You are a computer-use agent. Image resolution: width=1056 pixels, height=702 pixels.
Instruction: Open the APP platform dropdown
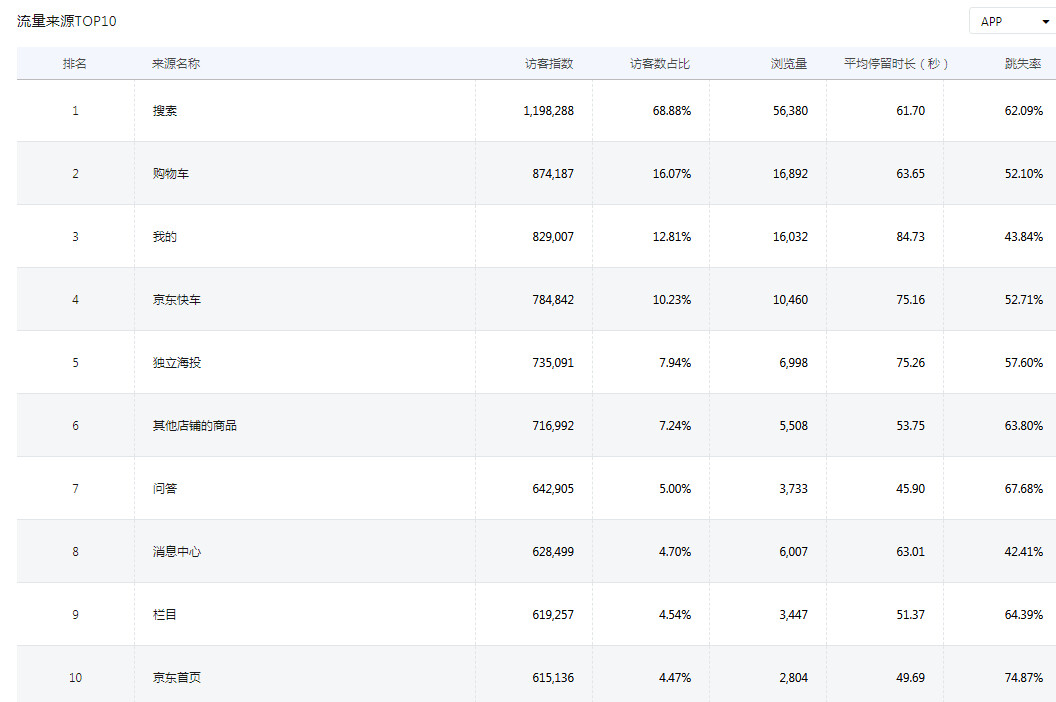click(1012, 21)
